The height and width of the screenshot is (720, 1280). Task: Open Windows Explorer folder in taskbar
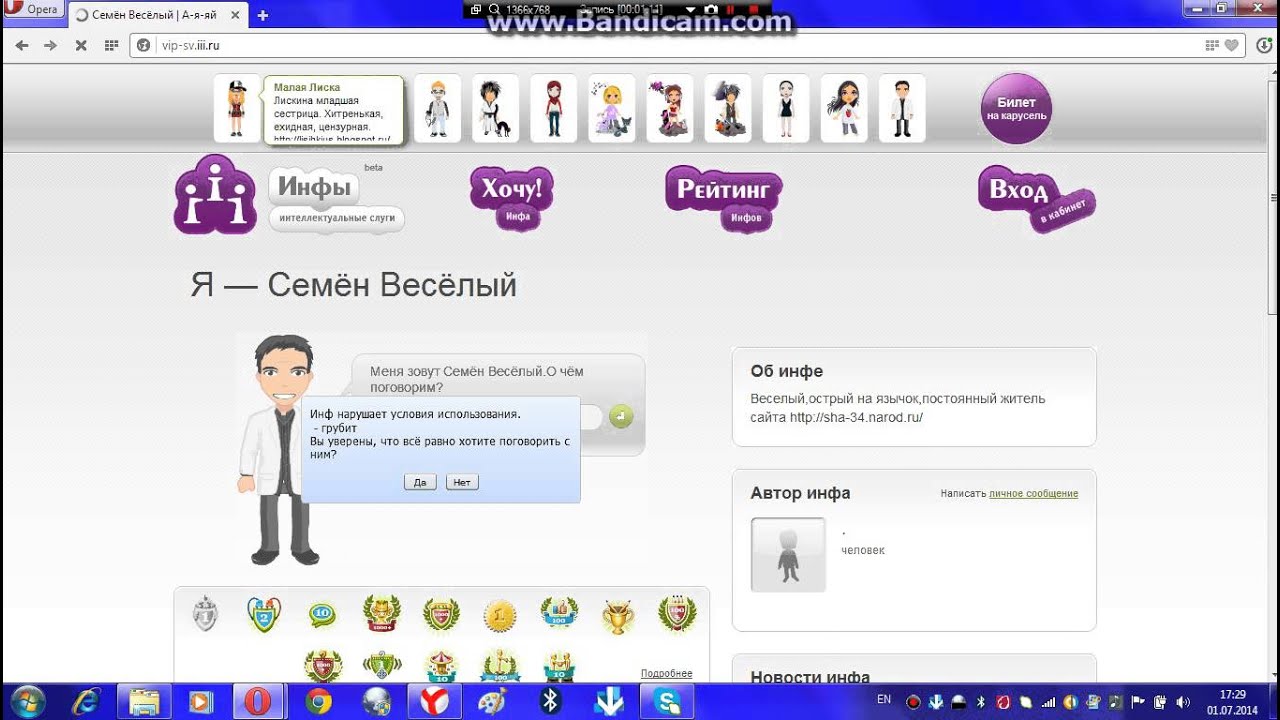(x=144, y=702)
